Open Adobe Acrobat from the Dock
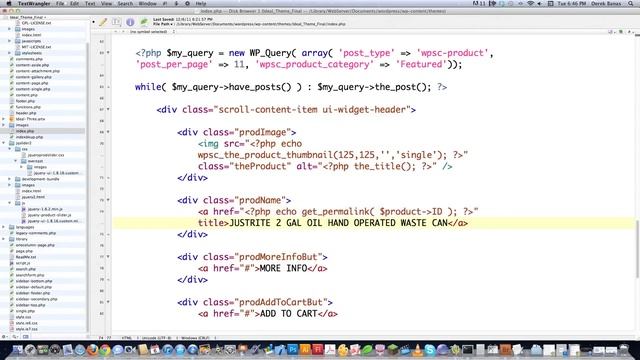This screenshot has width=640, height=360. 330,350
